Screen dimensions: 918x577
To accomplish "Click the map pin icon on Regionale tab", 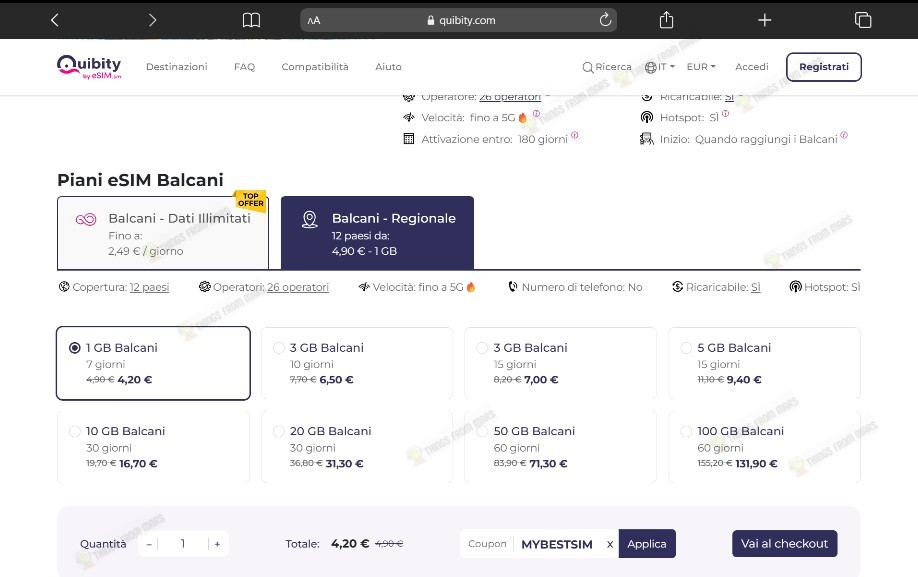I will [309, 219].
